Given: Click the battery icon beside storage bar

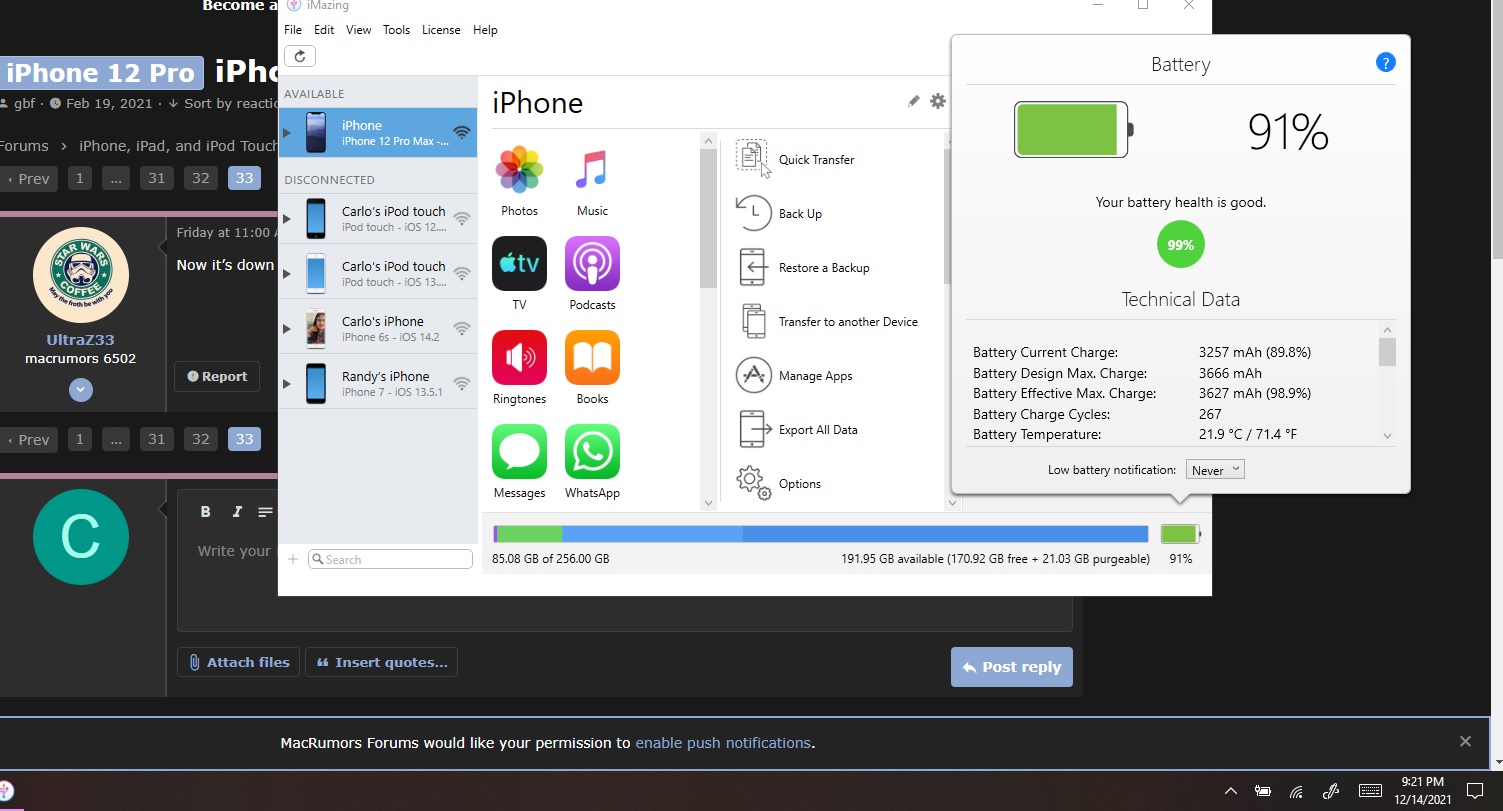Looking at the screenshot, I should [x=1180, y=534].
